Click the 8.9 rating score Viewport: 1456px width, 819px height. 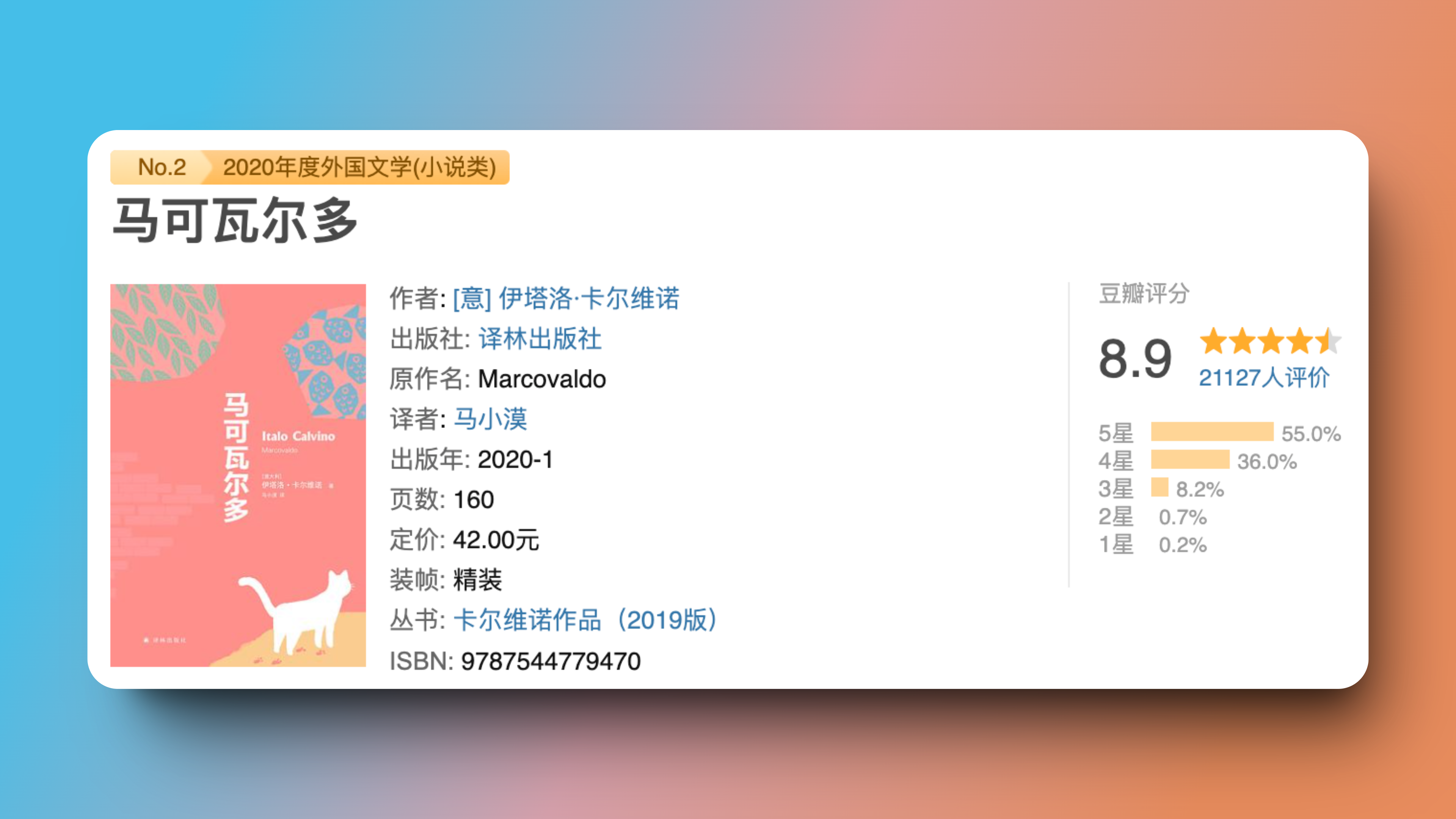coord(1135,358)
